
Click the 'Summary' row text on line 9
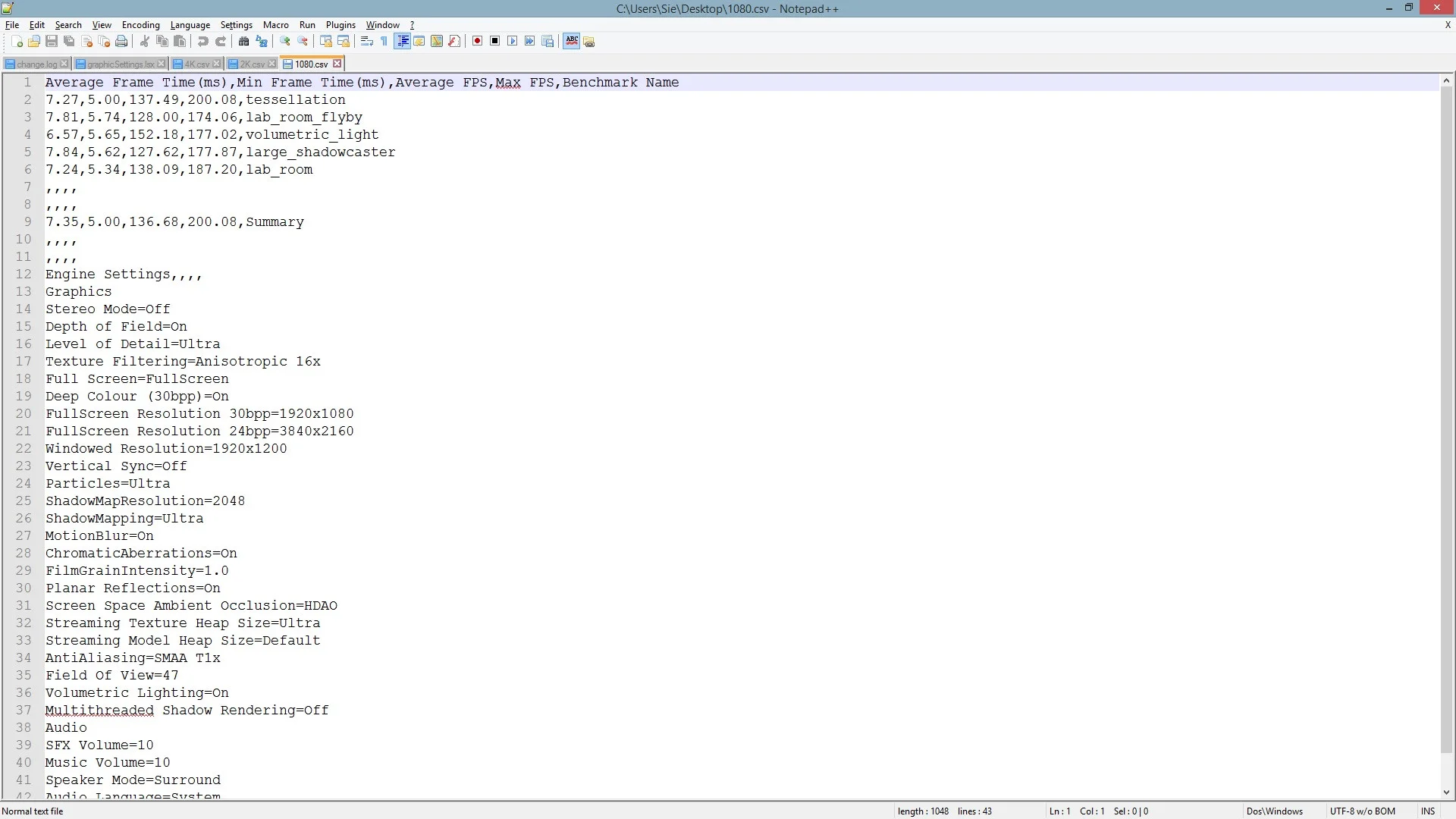(275, 221)
